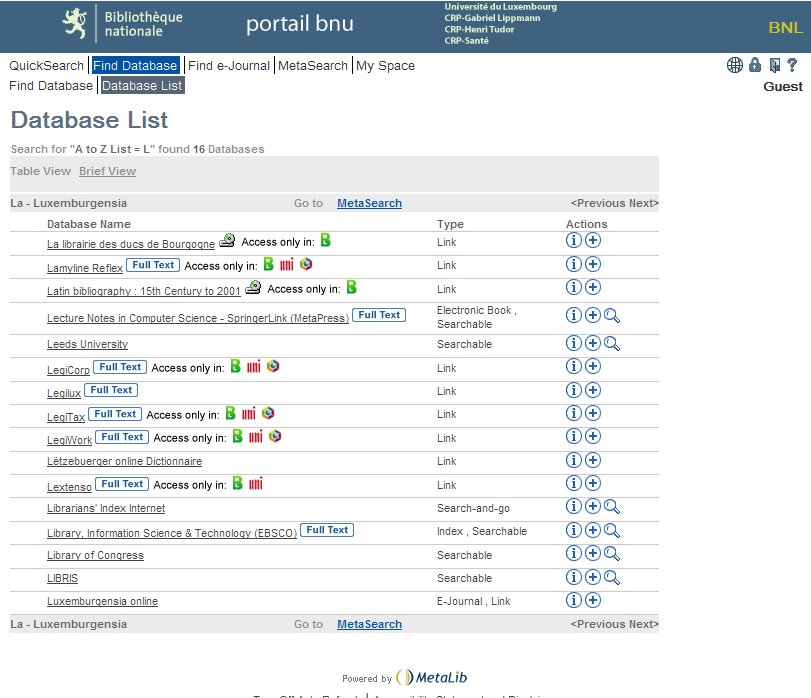Open Lëtzebuerger online Dictionnaire link

(x=124, y=461)
